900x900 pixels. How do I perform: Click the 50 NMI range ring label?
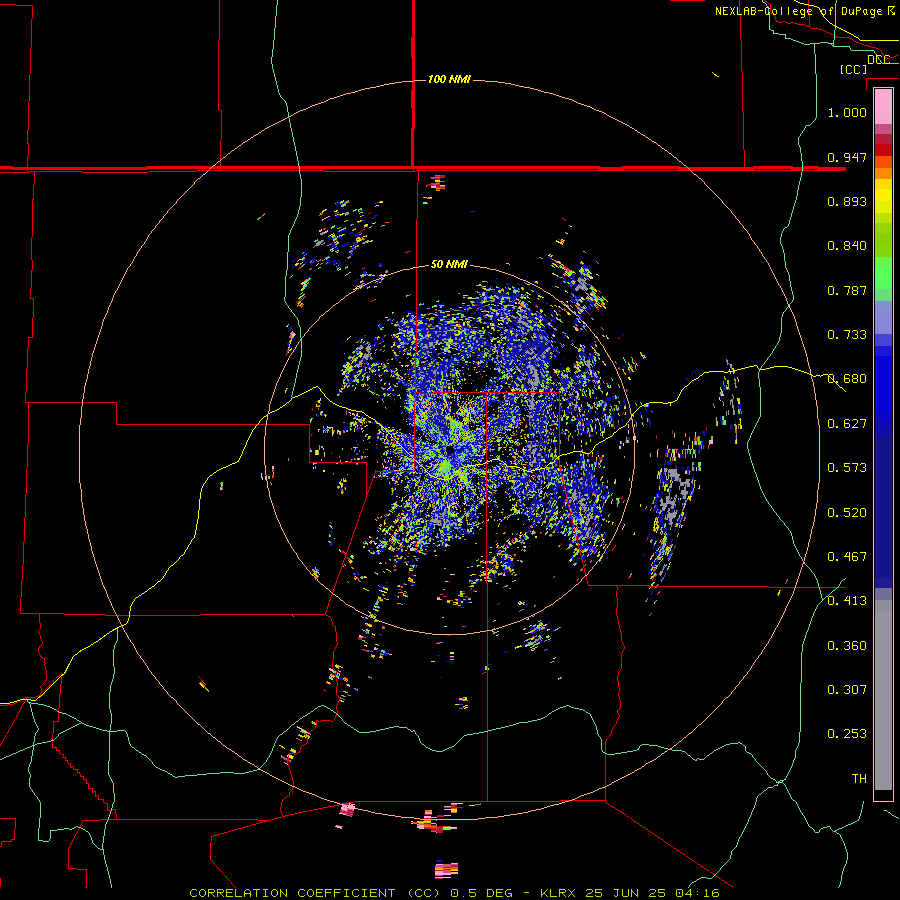point(449,264)
